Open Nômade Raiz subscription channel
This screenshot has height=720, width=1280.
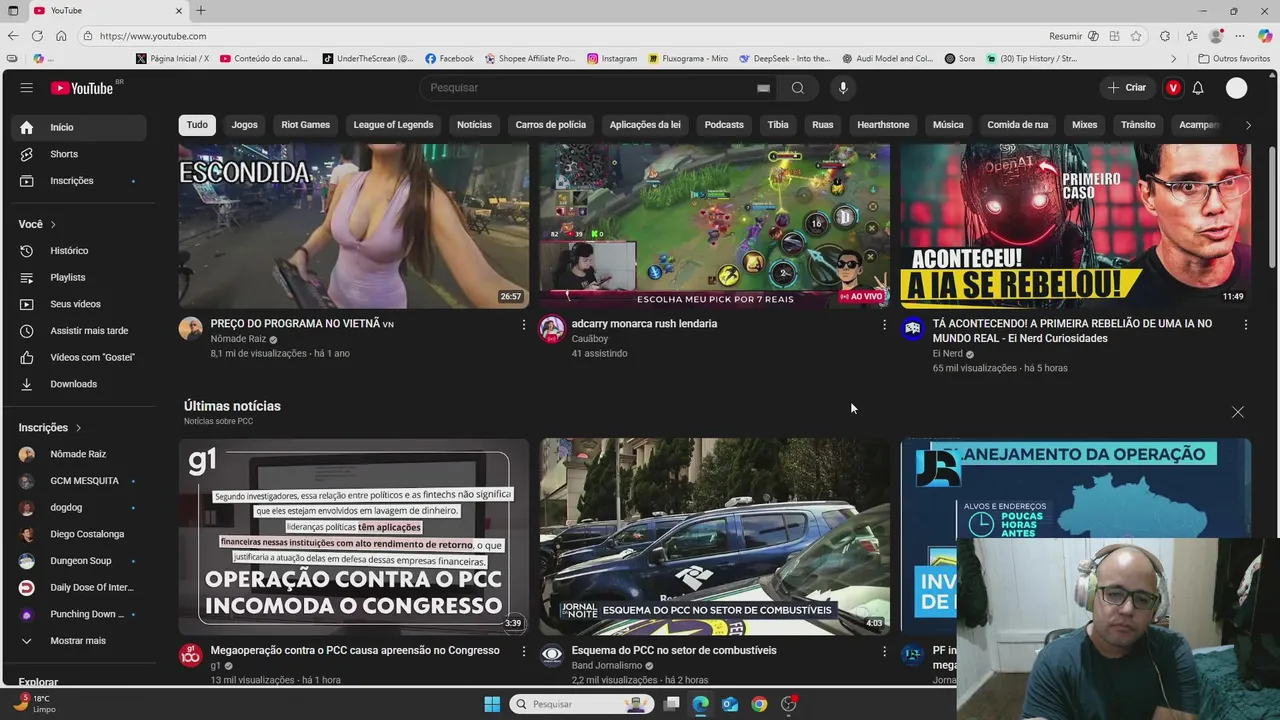[79, 454]
